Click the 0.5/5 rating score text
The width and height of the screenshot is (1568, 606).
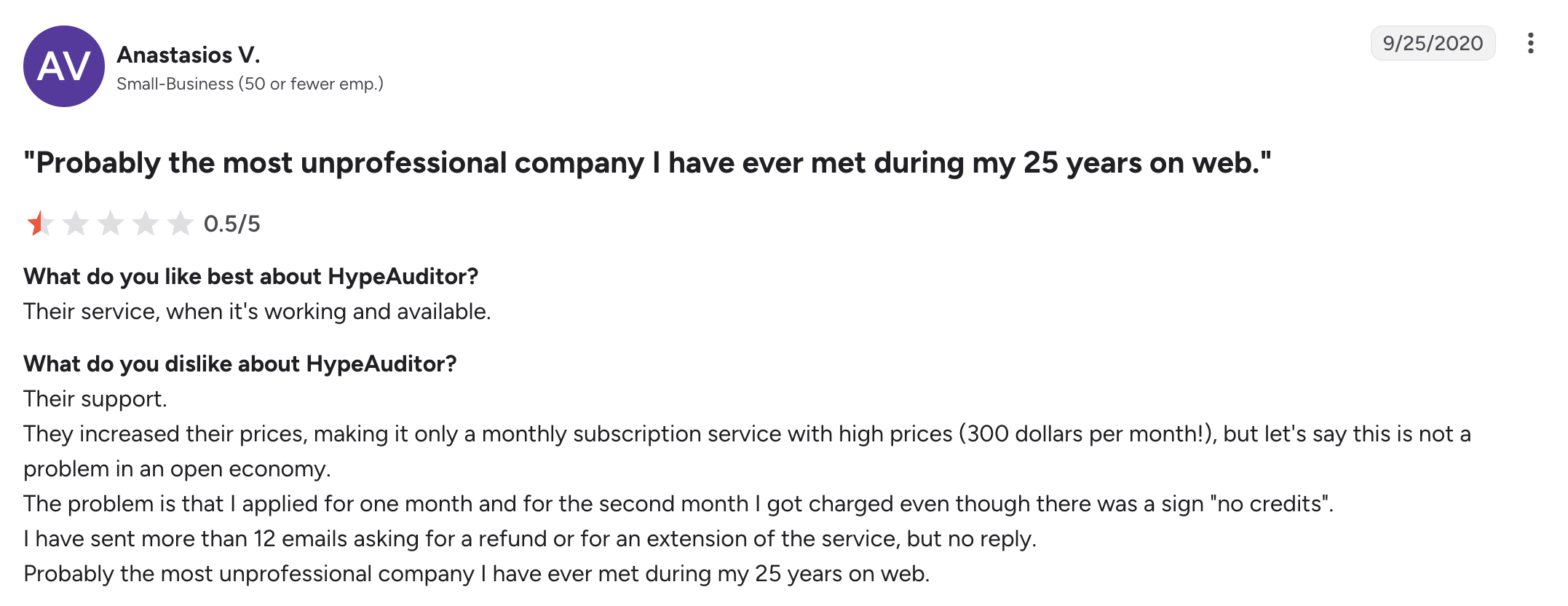[x=231, y=224]
